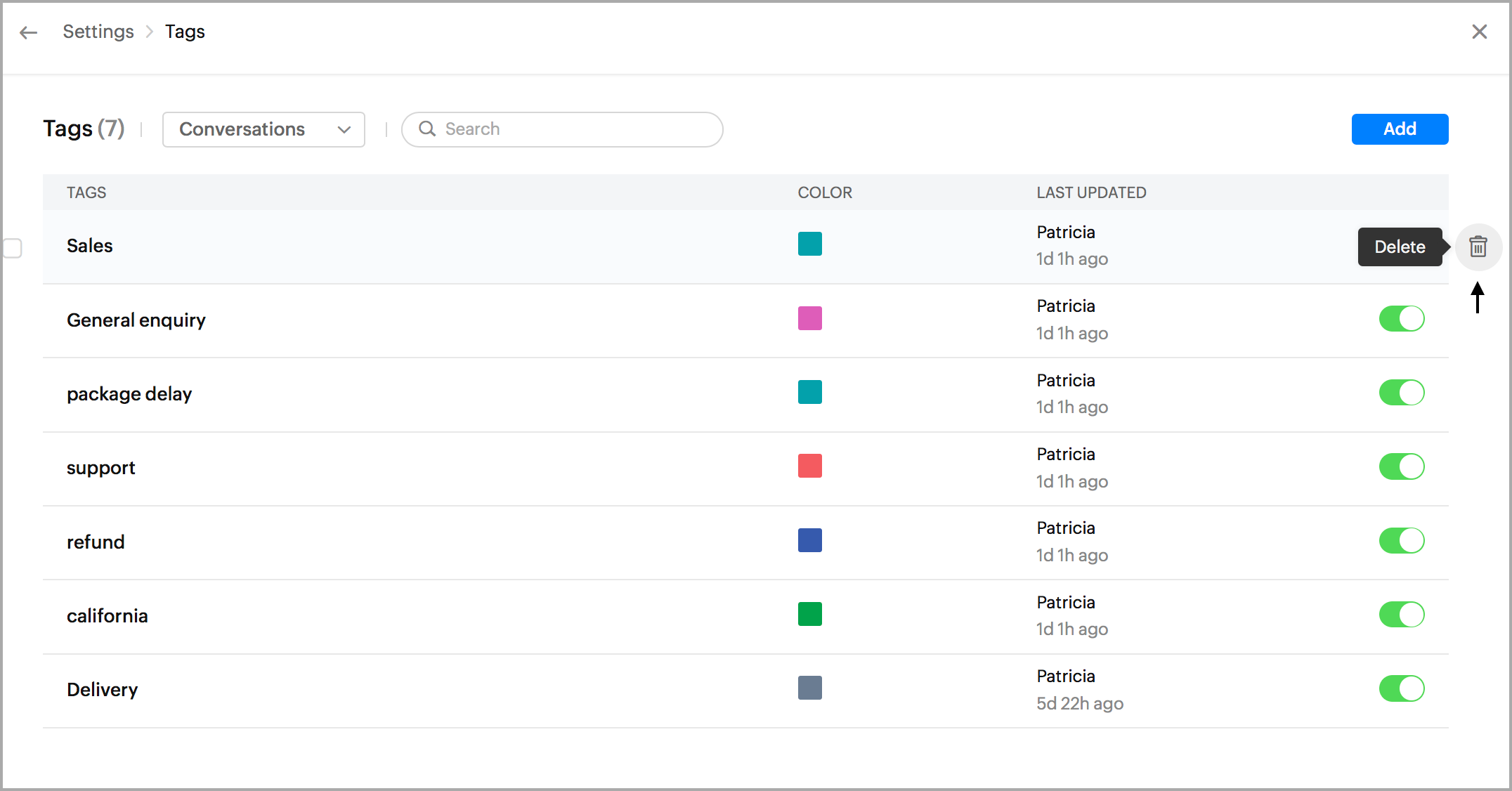Focus the tag Search field
The height and width of the screenshot is (791, 1512).
[576, 129]
